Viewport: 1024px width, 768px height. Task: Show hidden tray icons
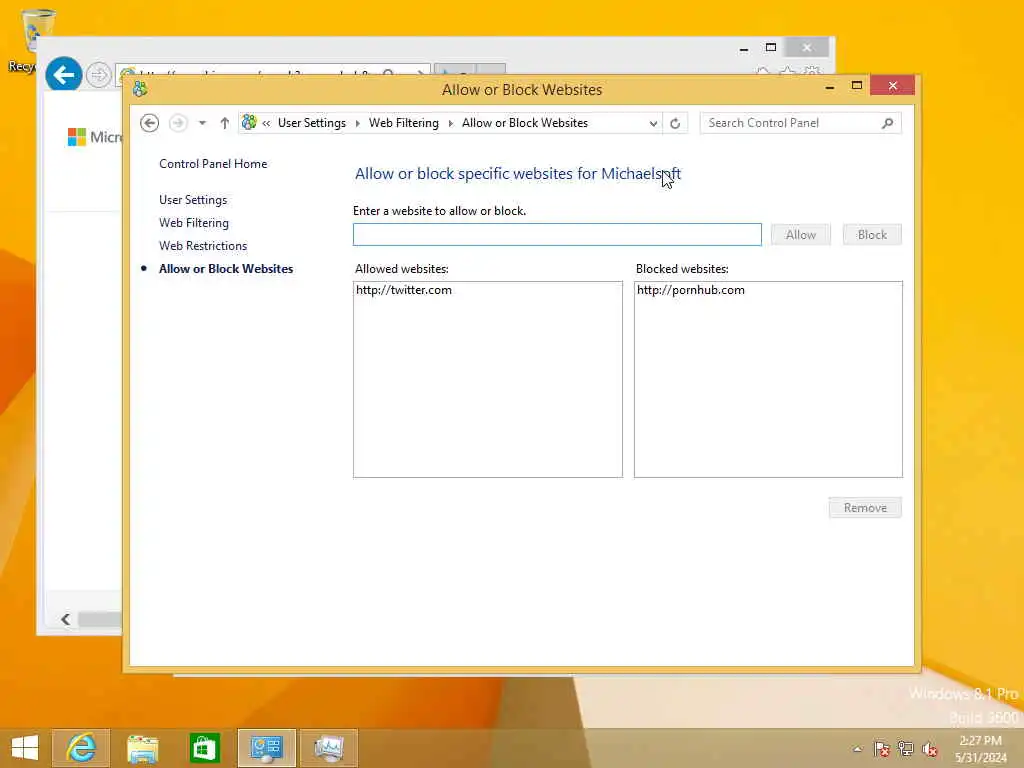pos(857,749)
